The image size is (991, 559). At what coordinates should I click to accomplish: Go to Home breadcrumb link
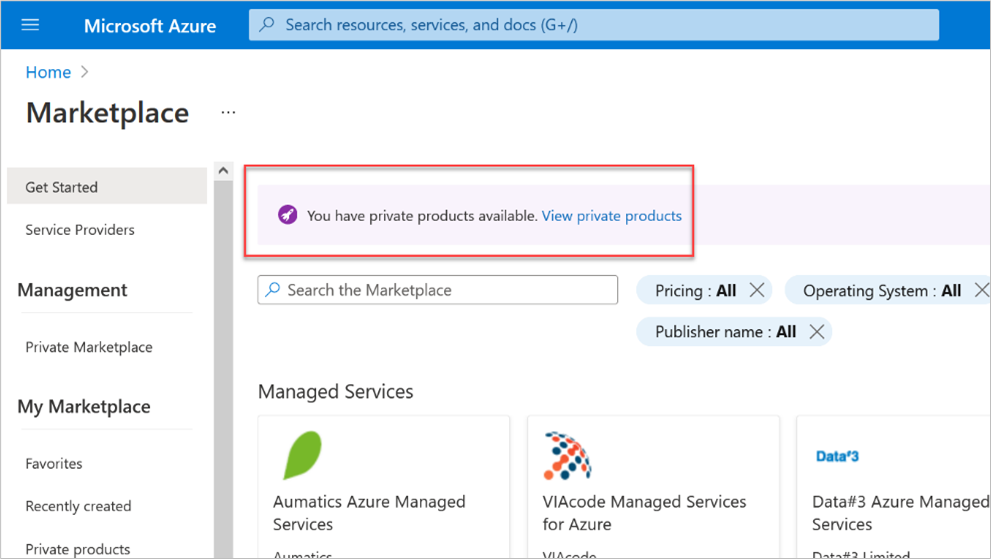point(48,72)
